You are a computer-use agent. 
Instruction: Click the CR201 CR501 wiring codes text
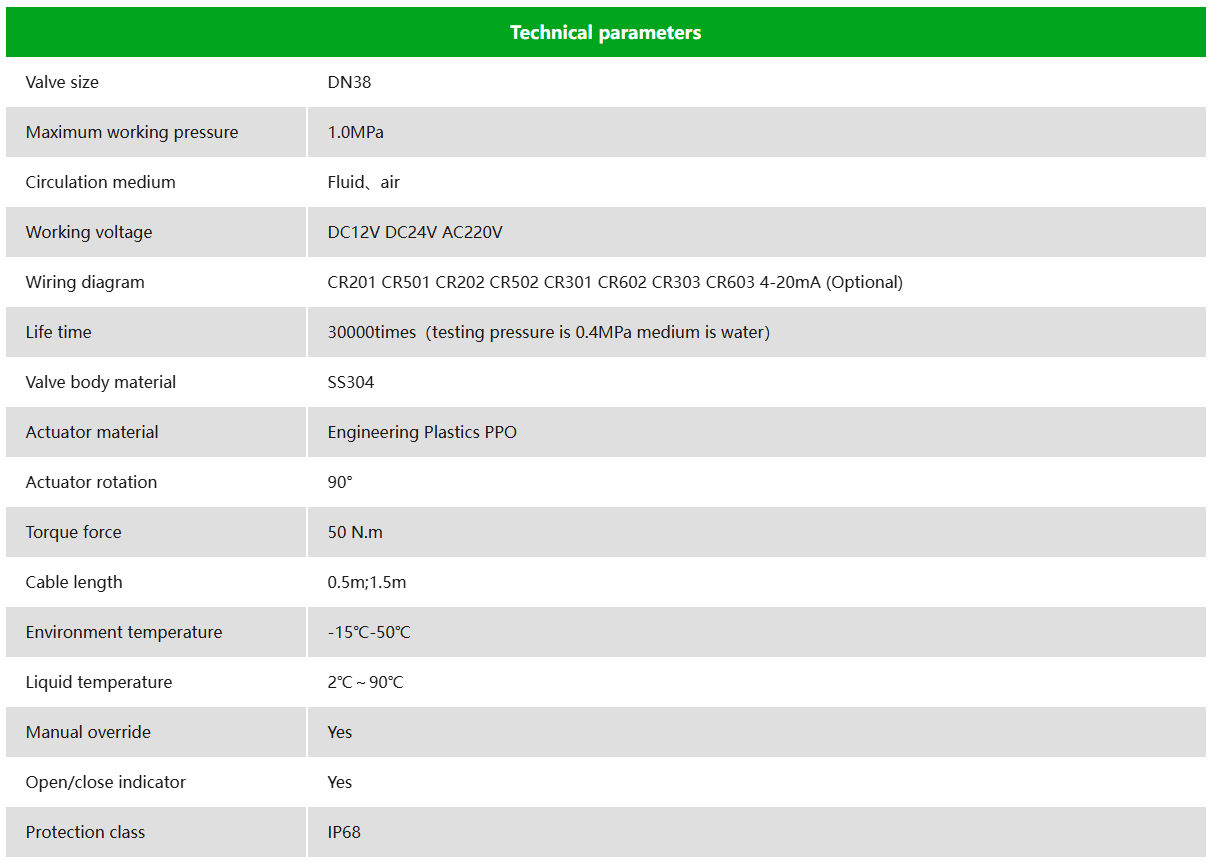[x=615, y=282]
